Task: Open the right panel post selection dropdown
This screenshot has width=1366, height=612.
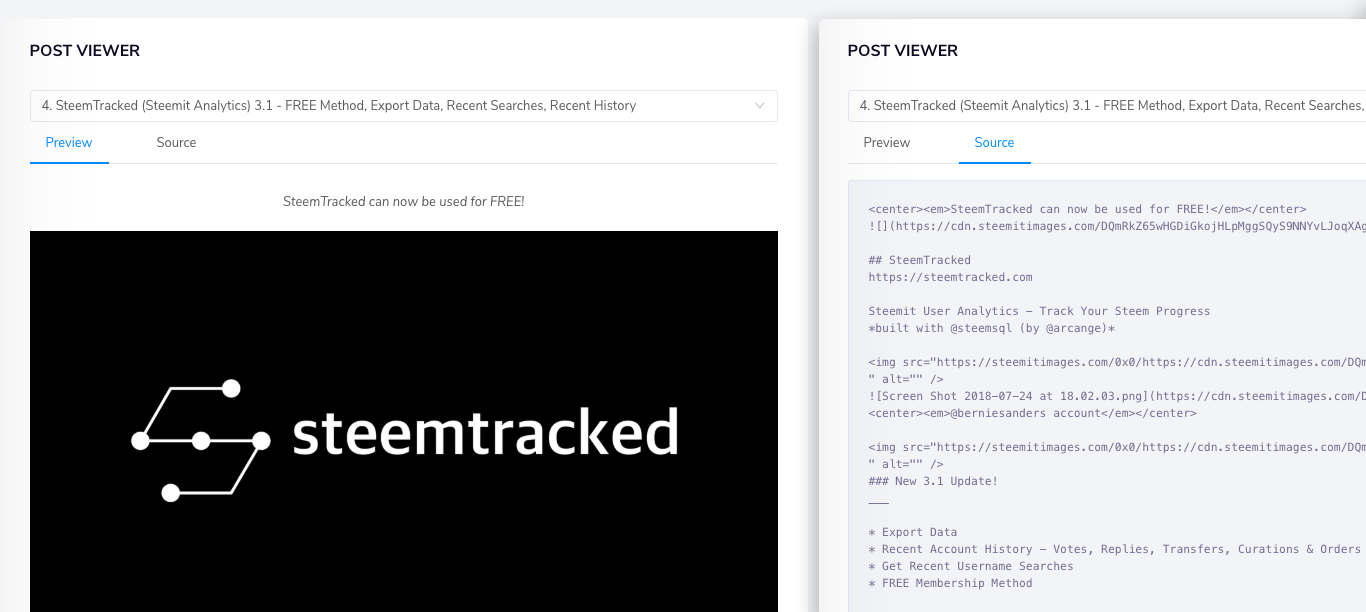Action: point(1107,106)
